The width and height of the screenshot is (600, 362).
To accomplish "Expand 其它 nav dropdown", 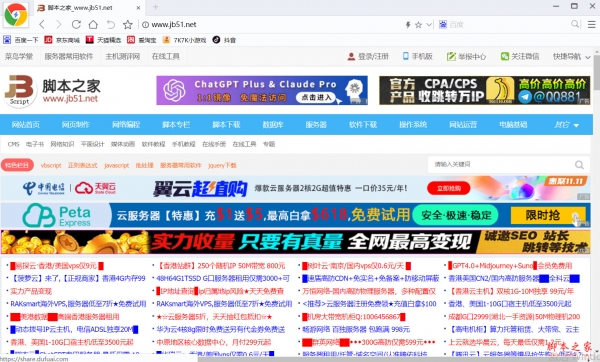I will [x=566, y=125].
